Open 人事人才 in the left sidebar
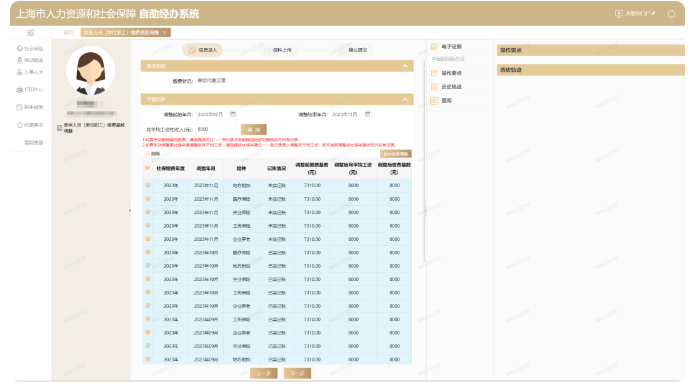This screenshot has height=388, width=698. (30, 72)
